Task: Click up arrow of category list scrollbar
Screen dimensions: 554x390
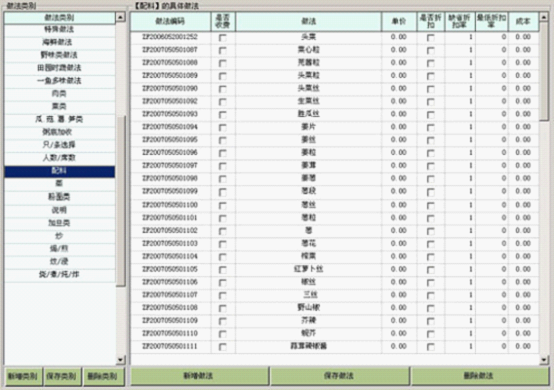Action: (x=120, y=17)
